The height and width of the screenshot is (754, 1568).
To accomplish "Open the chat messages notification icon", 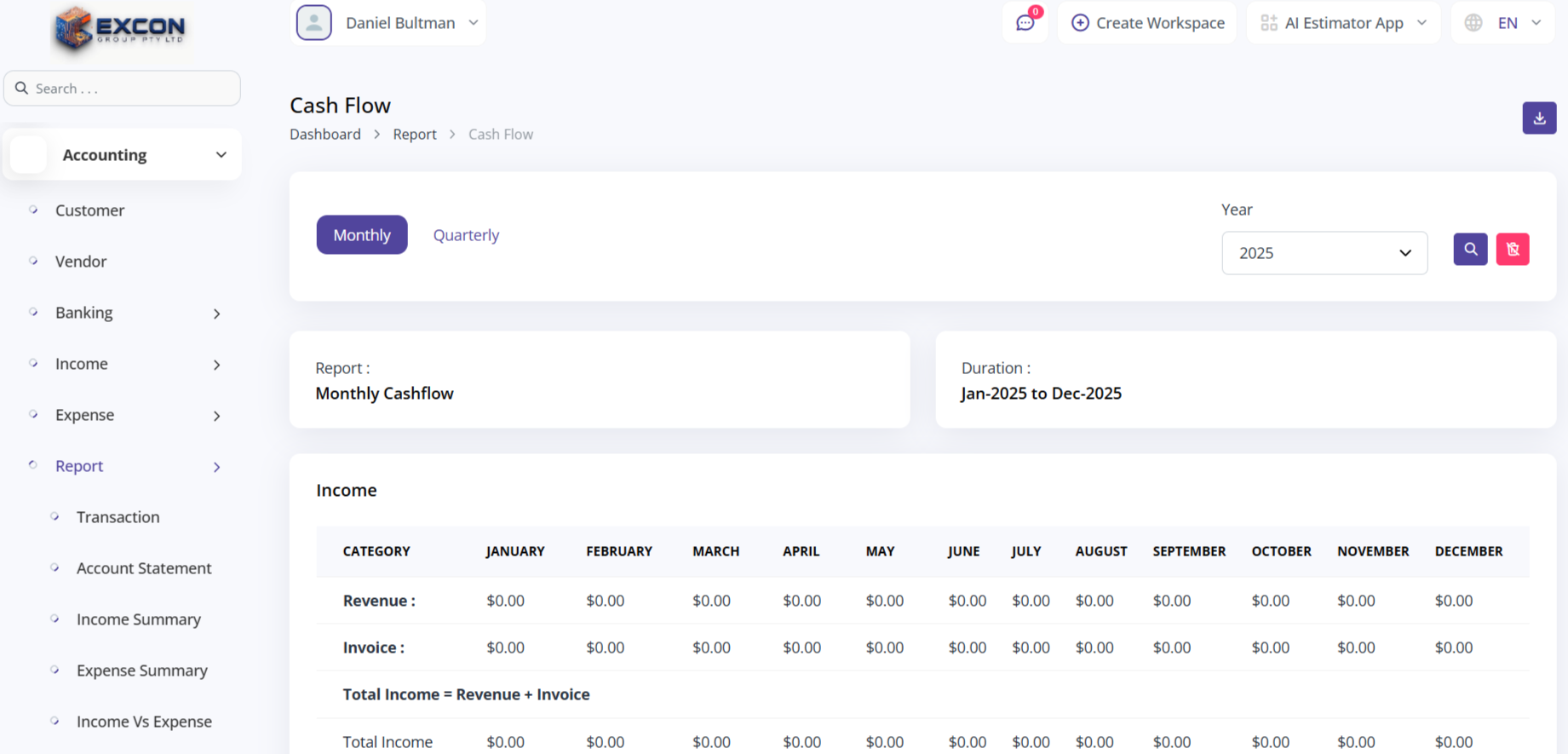I will 1025,23.
